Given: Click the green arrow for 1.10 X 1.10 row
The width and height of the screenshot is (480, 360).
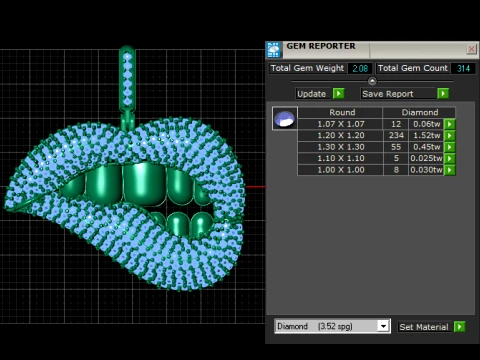Looking at the screenshot, I should (x=450, y=158).
